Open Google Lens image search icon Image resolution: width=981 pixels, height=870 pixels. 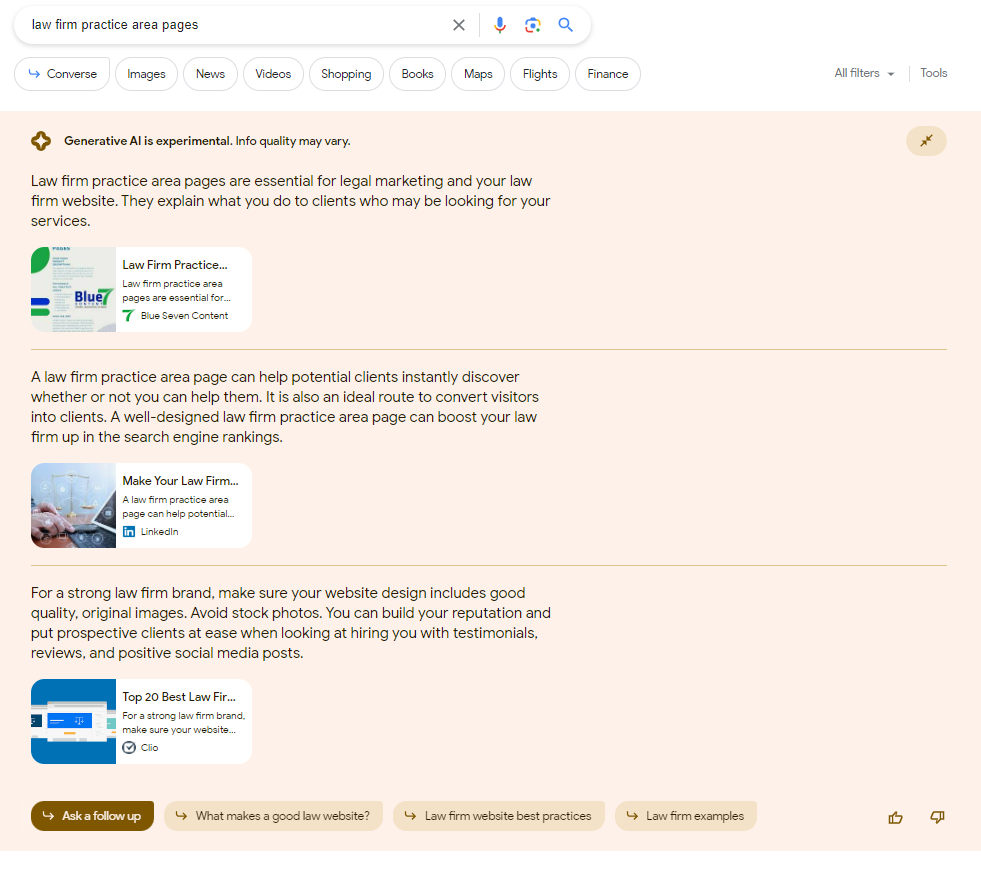[x=532, y=25]
